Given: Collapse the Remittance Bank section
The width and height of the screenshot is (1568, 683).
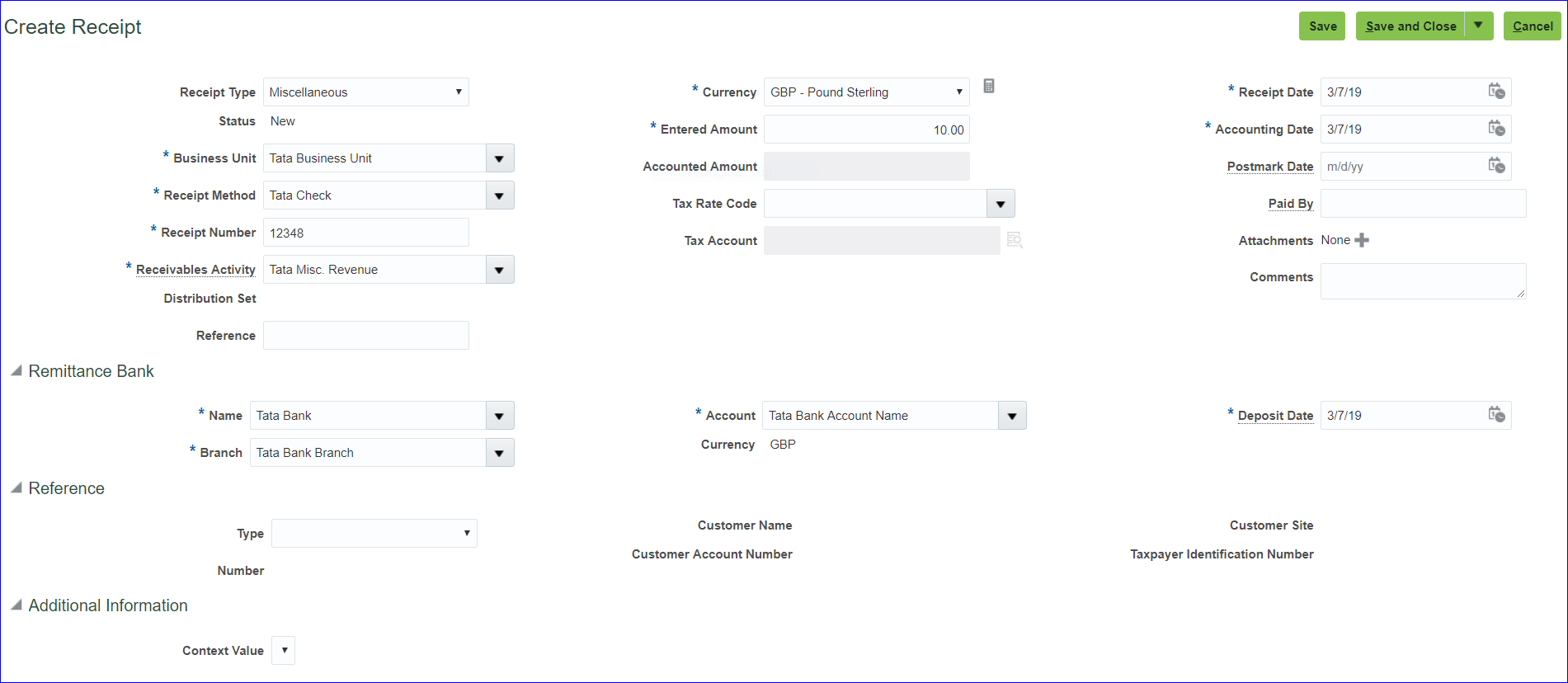Looking at the screenshot, I should [x=16, y=371].
